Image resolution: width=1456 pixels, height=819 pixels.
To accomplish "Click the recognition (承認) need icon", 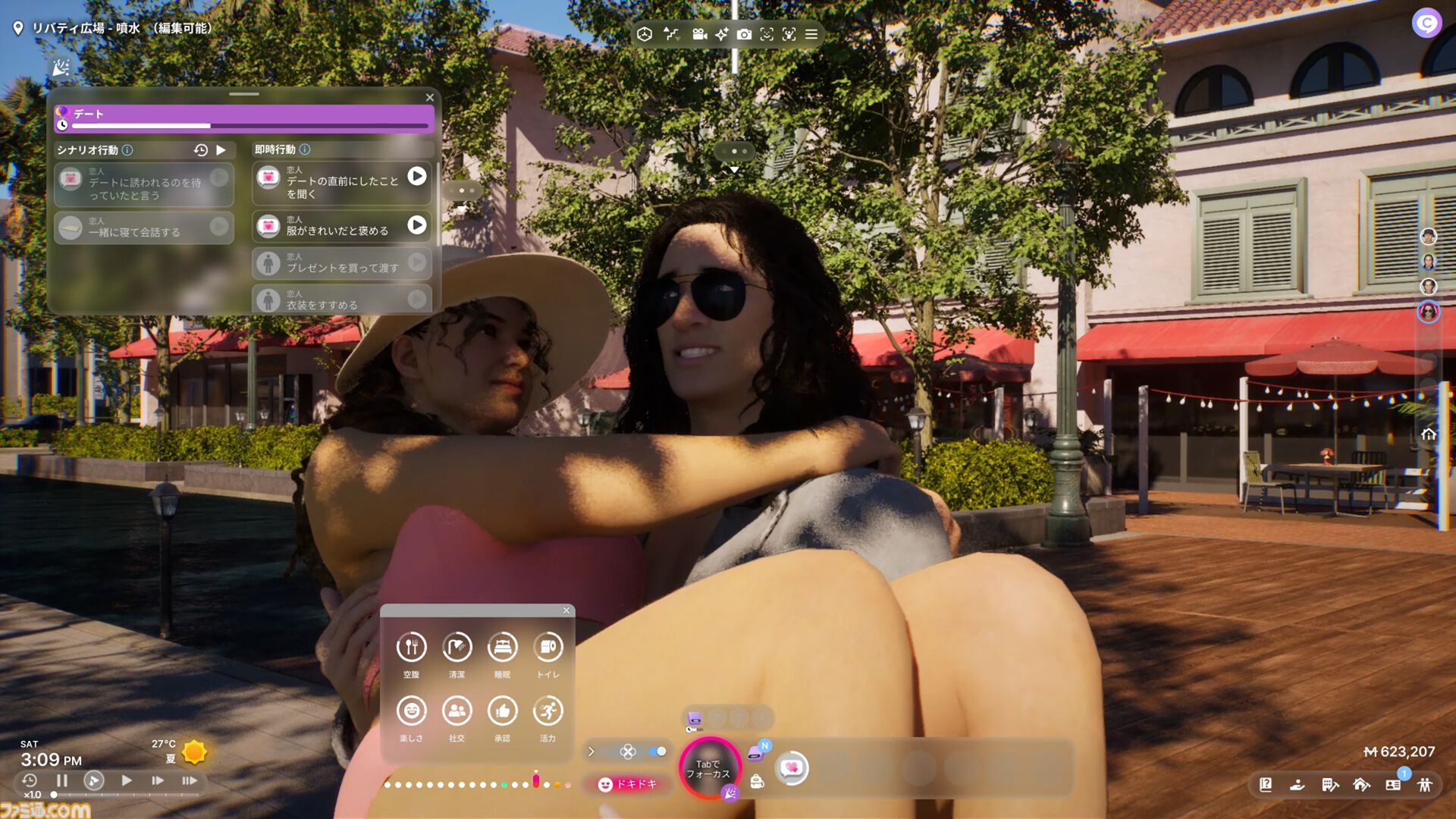I will [502, 711].
